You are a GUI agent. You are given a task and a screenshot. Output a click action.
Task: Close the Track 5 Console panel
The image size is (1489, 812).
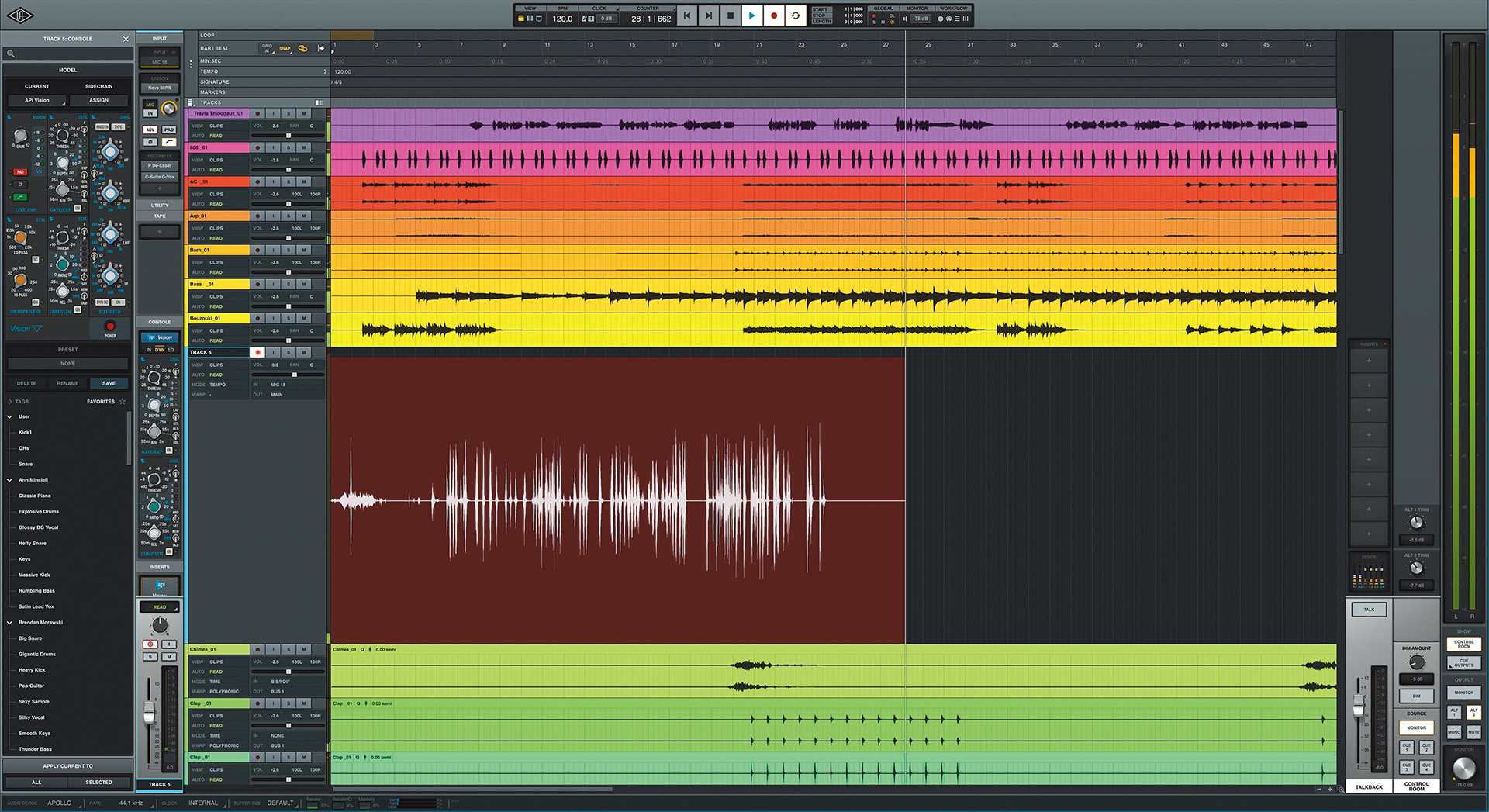(x=126, y=39)
